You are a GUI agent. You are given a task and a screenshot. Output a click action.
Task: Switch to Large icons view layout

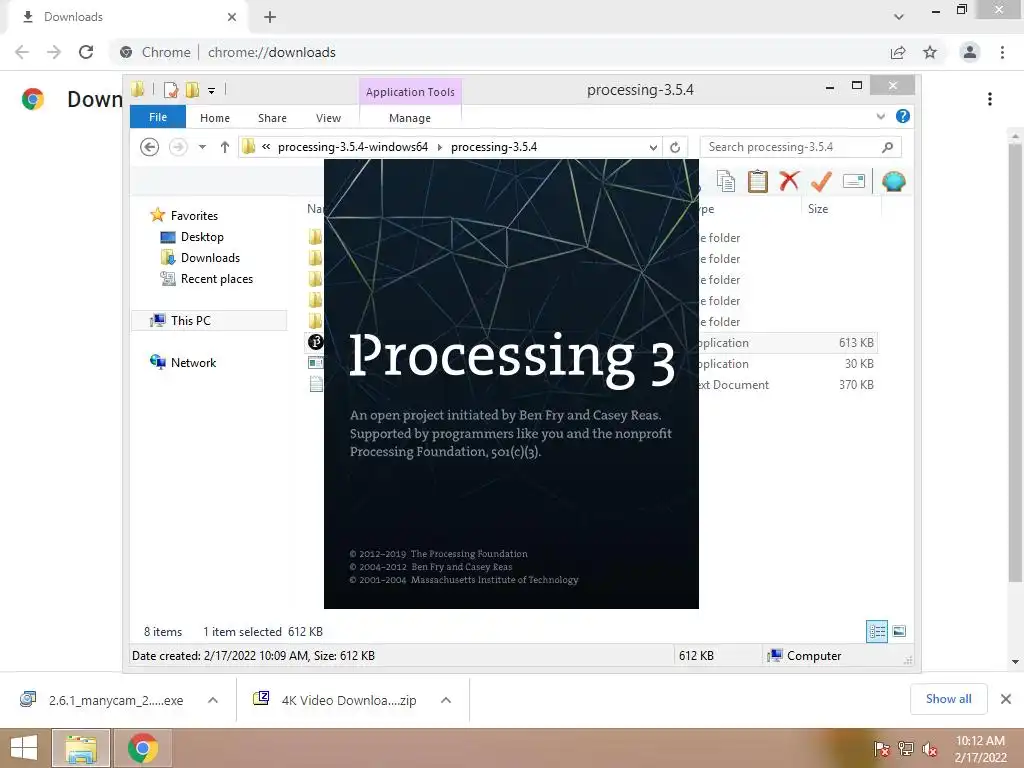coord(899,631)
